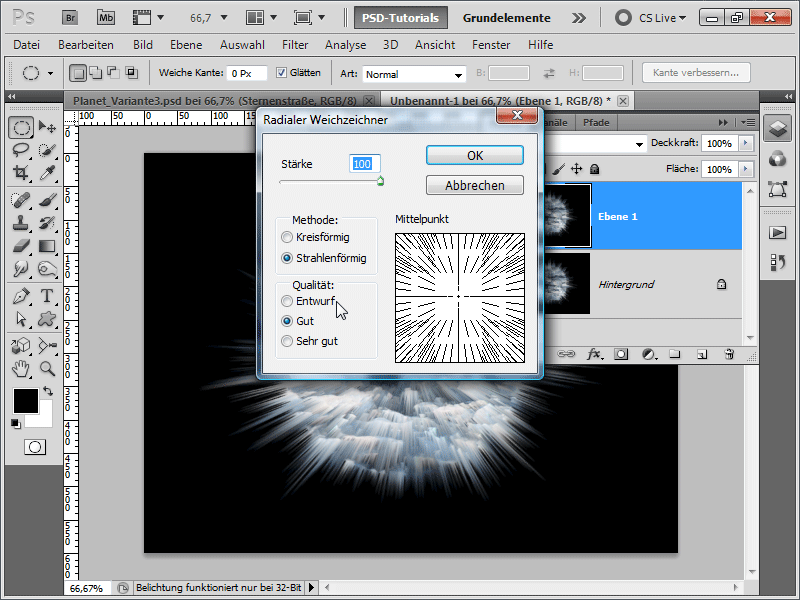The height and width of the screenshot is (600, 800).
Task: Open the layer style fx menu
Action: click(x=594, y=354)
